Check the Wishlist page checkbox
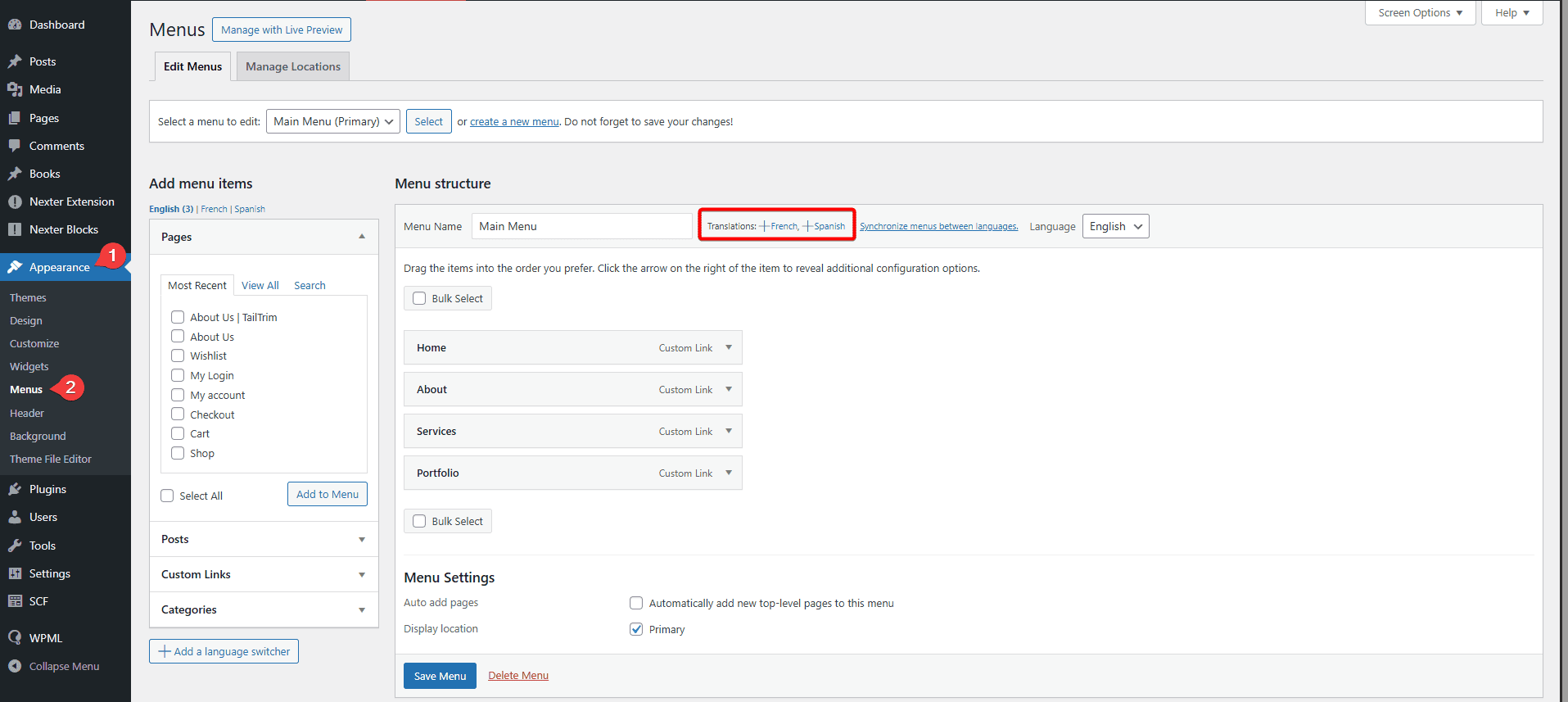This screenshot has width=1568, height=702. click(178, 356)
